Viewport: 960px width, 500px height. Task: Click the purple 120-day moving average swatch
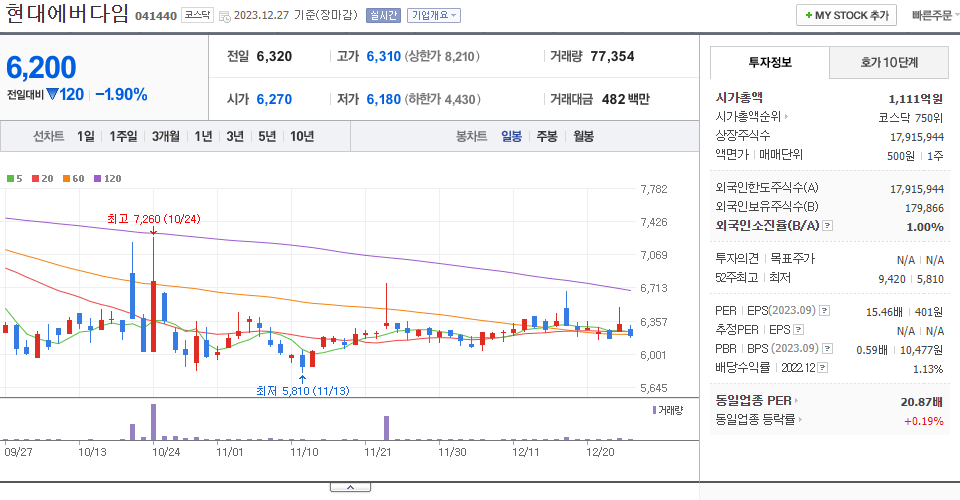click(x=97, y=179)
